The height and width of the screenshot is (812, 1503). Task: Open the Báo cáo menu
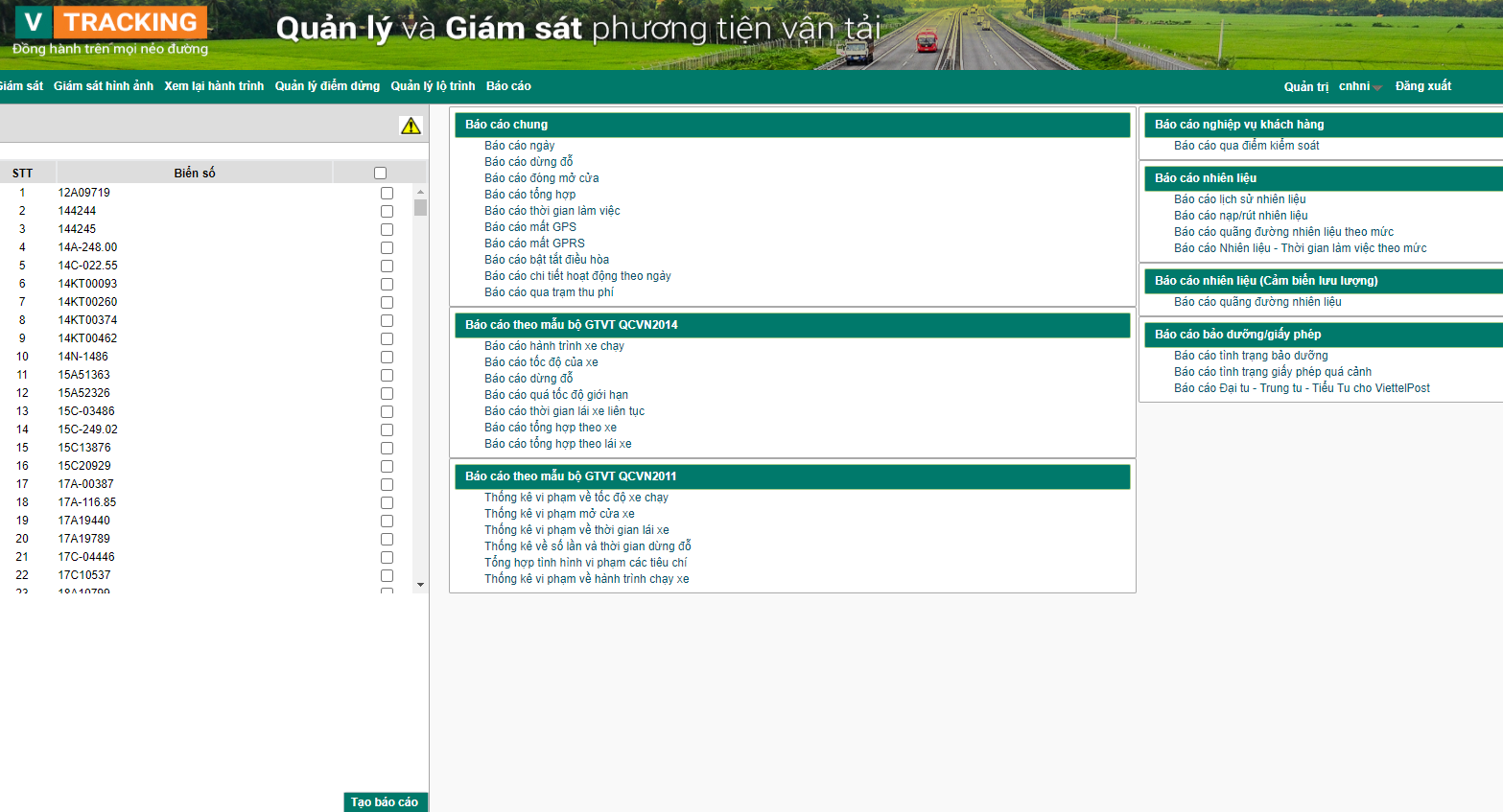coord(508,86)
